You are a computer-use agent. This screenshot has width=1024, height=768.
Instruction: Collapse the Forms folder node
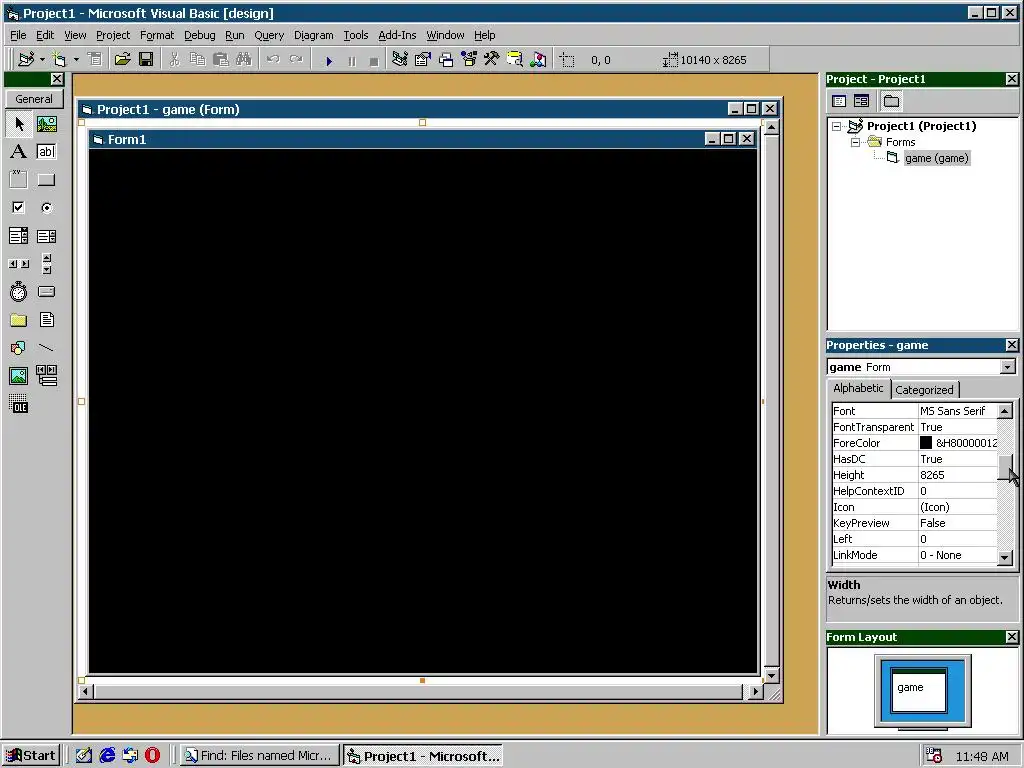coord(856,142)
